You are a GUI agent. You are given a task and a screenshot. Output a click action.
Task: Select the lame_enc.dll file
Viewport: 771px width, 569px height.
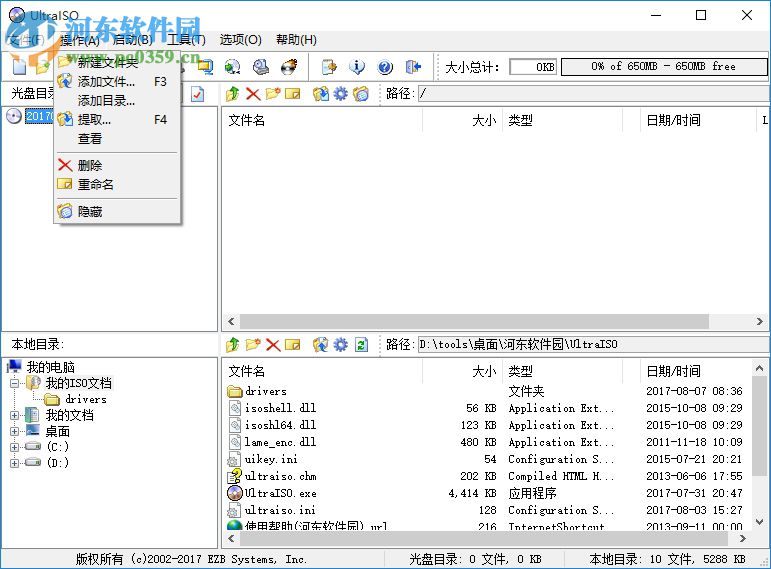coord(280,442)
